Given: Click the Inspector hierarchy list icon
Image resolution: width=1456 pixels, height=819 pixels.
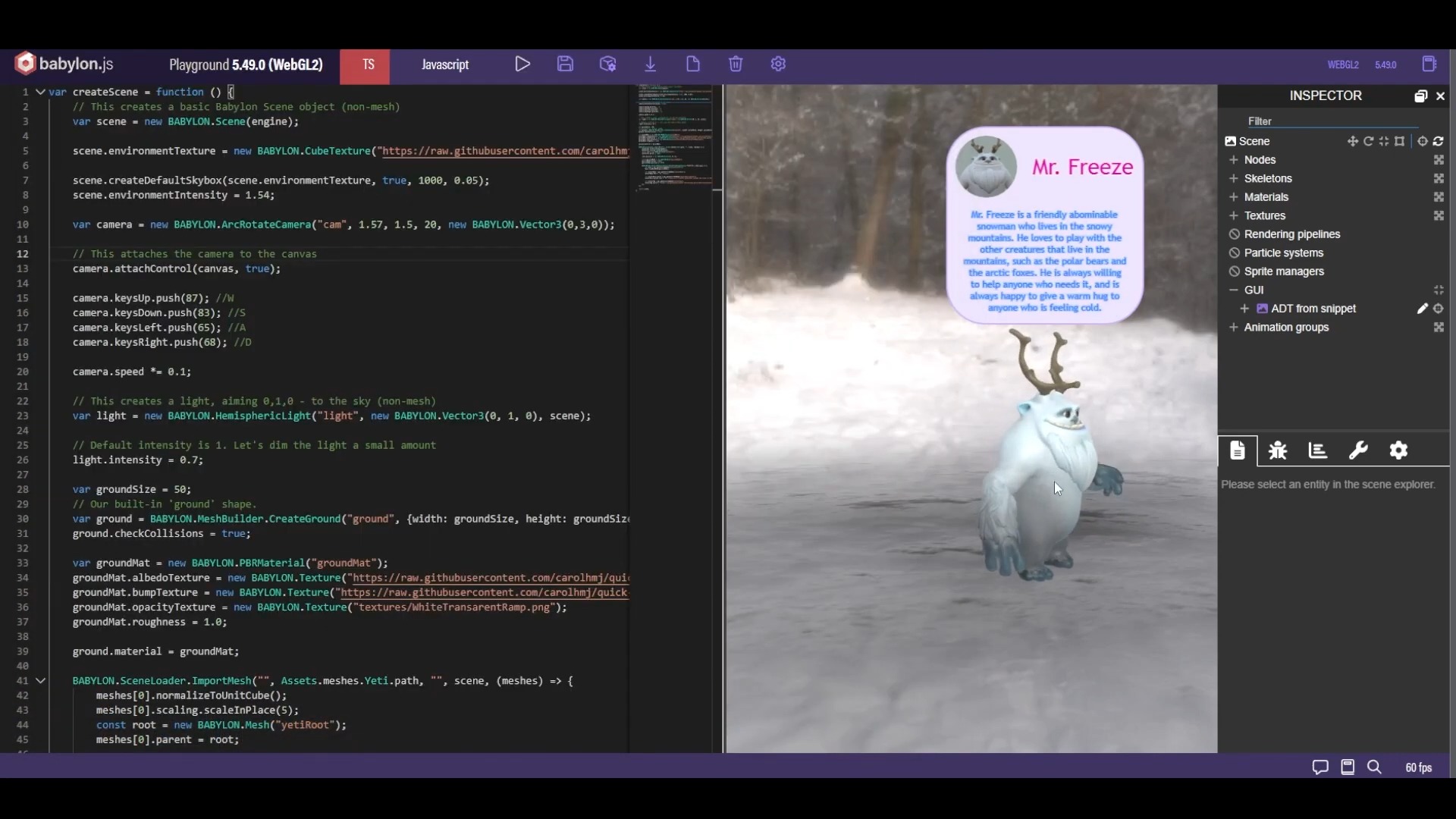Looking at the screenshot, I should (1318, 451).
